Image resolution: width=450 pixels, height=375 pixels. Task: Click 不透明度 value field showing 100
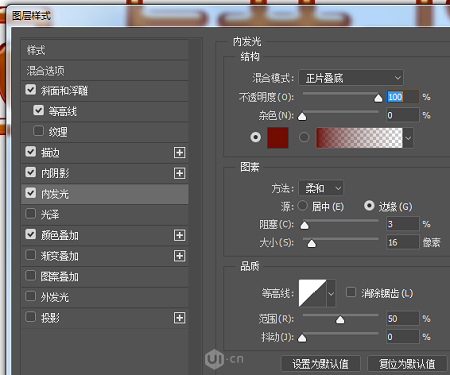403,97
